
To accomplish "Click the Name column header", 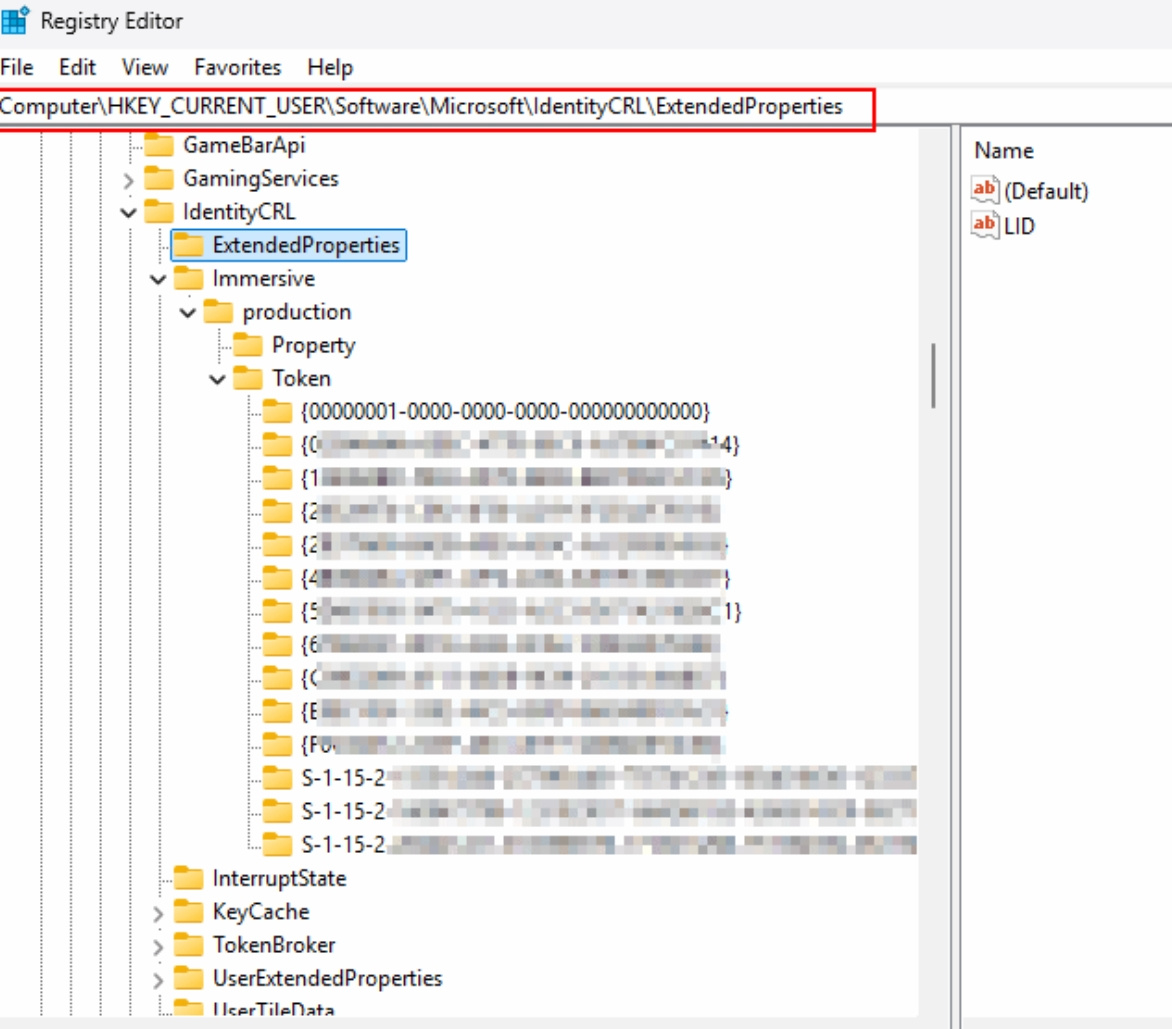I will 1004,151.
